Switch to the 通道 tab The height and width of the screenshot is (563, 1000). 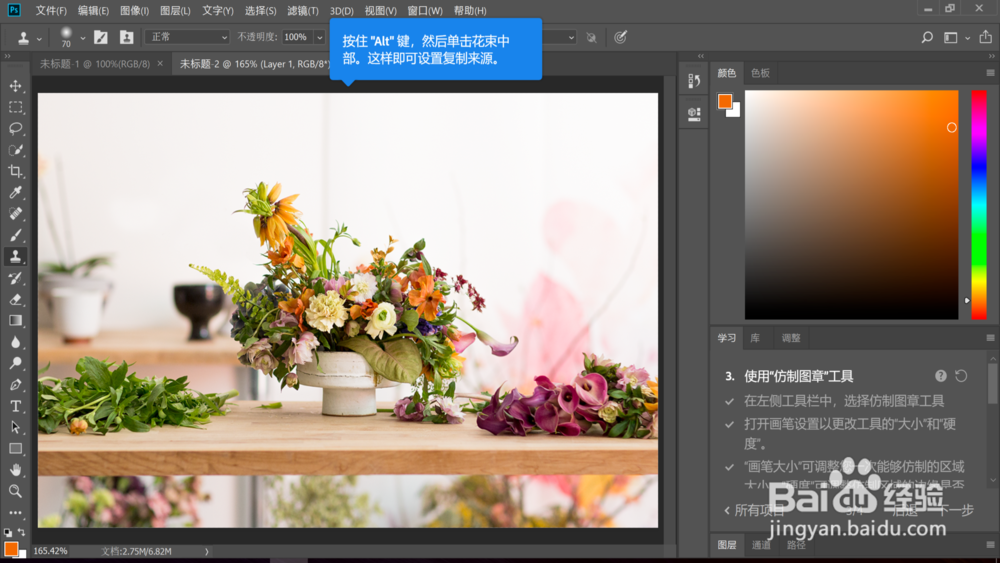pyautogui.click(x=761, y=545)
